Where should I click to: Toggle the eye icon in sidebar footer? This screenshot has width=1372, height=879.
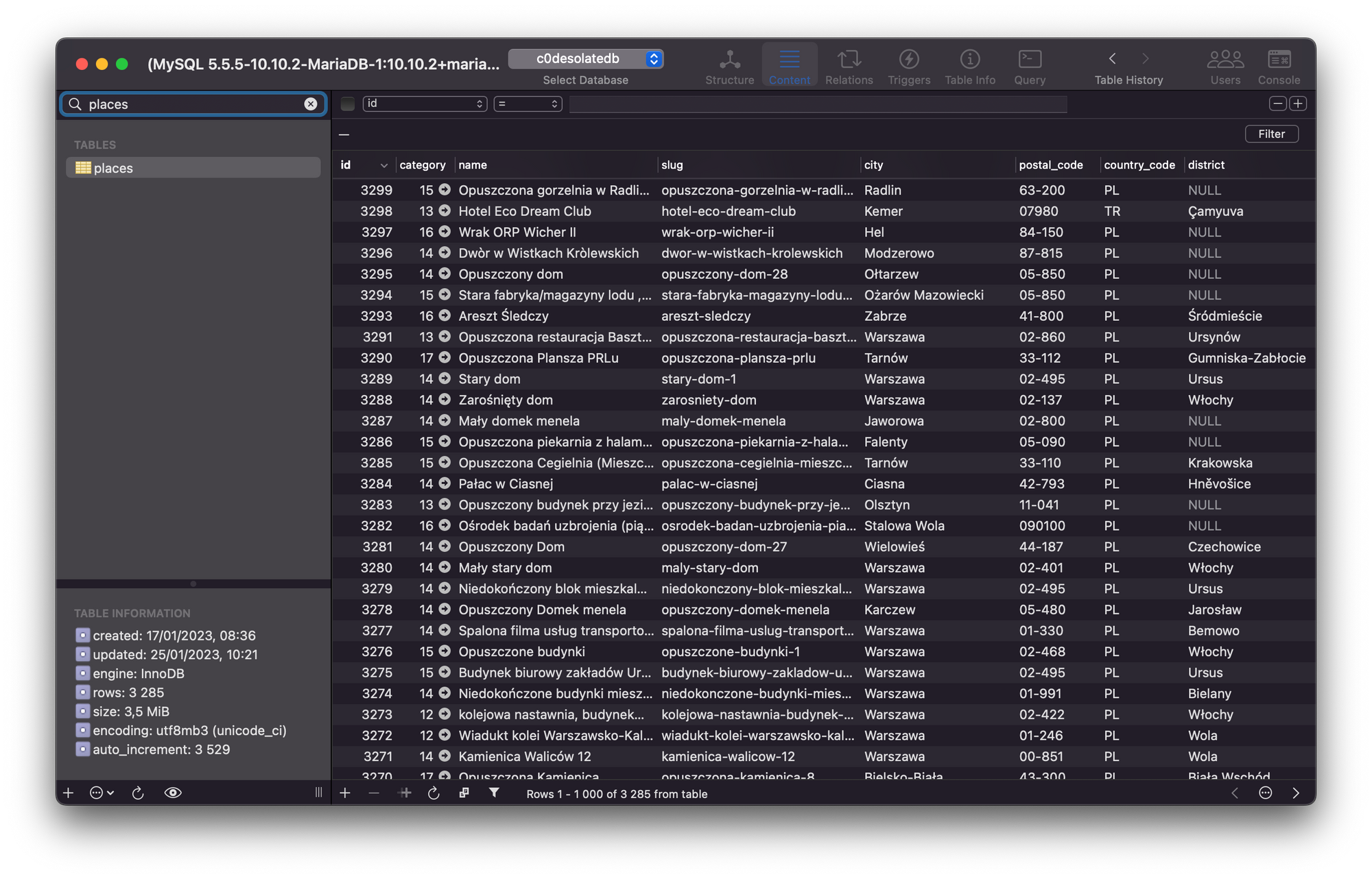173,793
